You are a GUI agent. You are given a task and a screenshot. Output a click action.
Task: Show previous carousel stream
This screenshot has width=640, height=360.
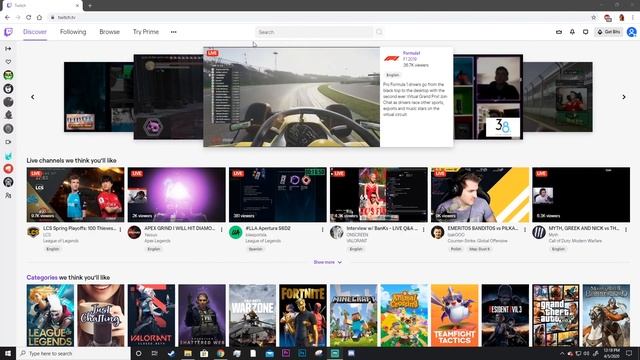[x=33, y=97]
